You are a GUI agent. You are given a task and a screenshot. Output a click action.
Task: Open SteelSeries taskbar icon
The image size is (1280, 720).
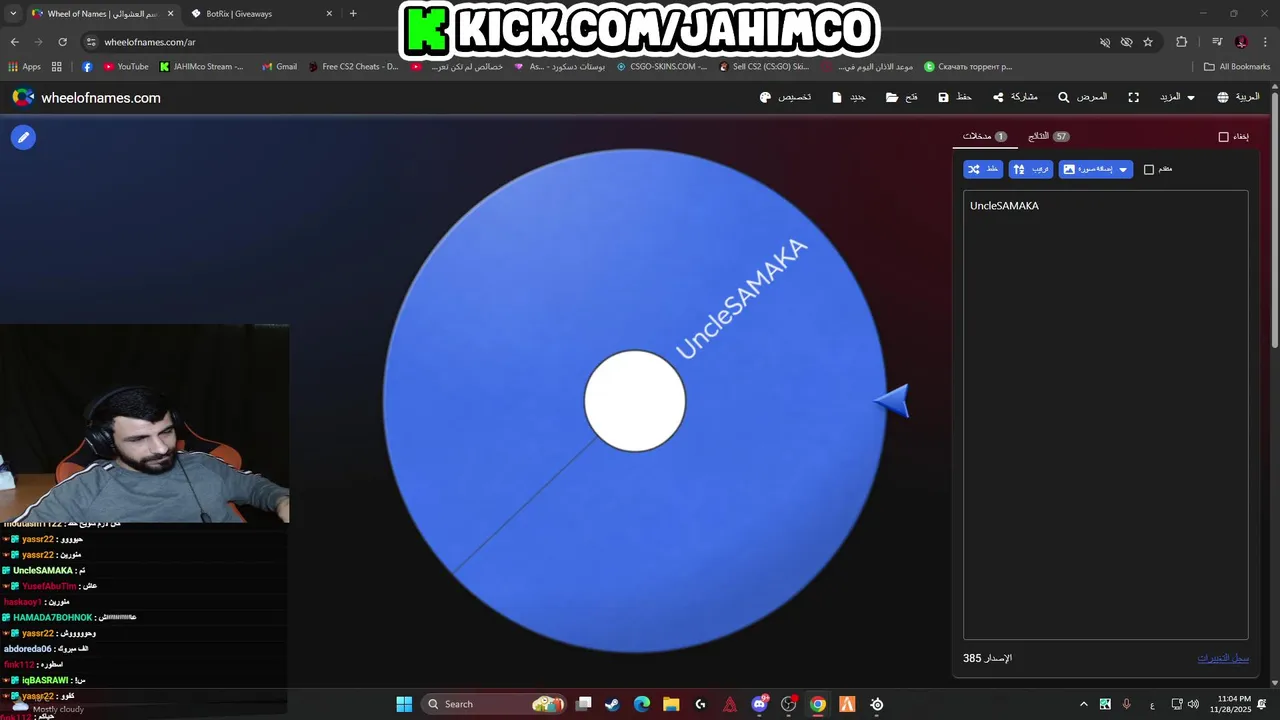(x=877, y=704)
